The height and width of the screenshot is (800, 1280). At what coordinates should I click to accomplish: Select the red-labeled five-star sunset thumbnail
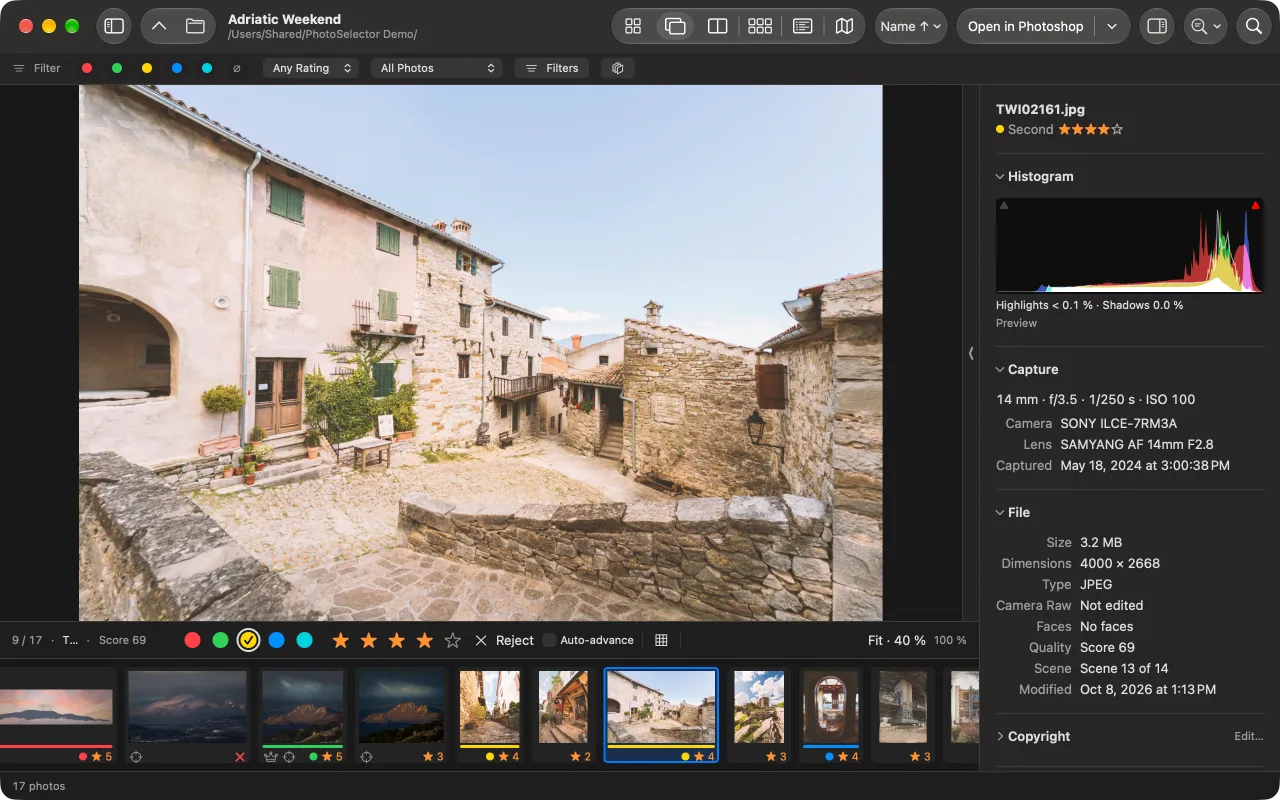pos(57,717)
